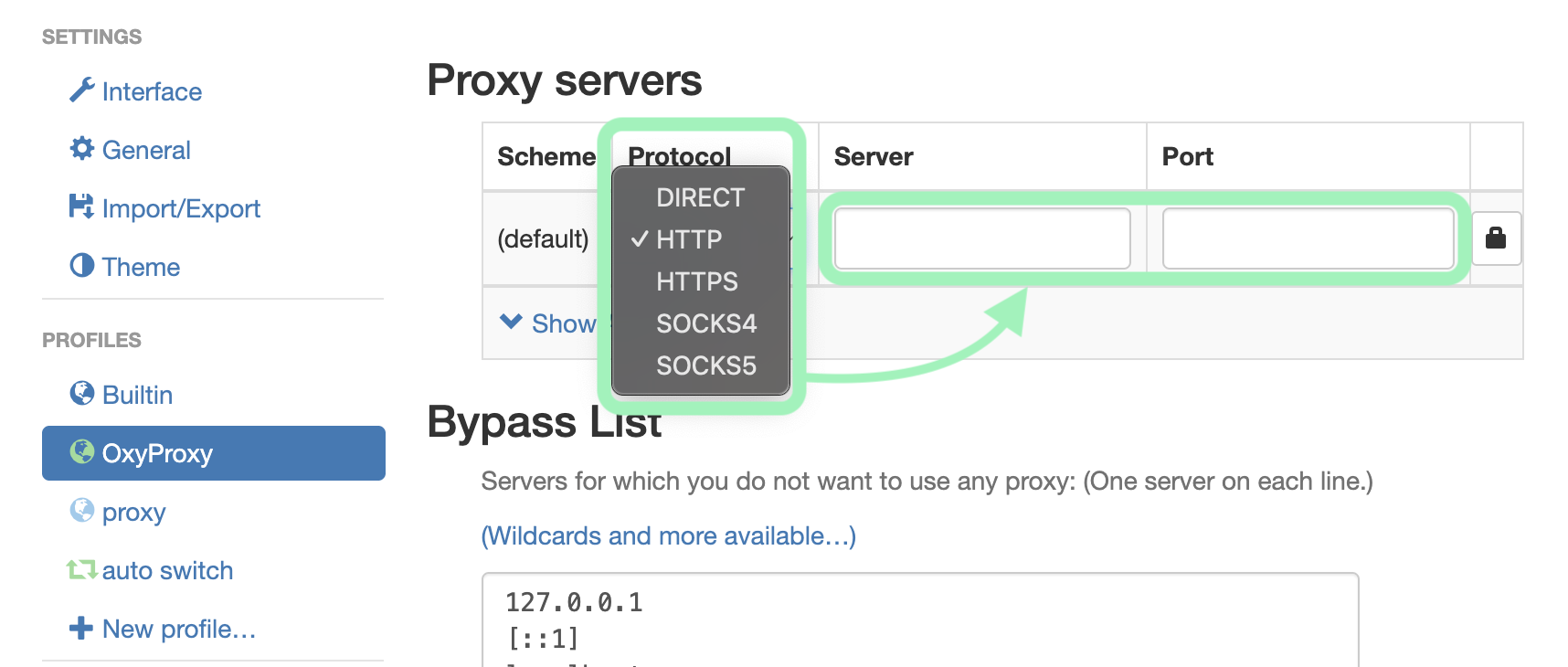Select the checked HTTP protocol option
Screen dimensions: 1568x667
coord(689,239)
